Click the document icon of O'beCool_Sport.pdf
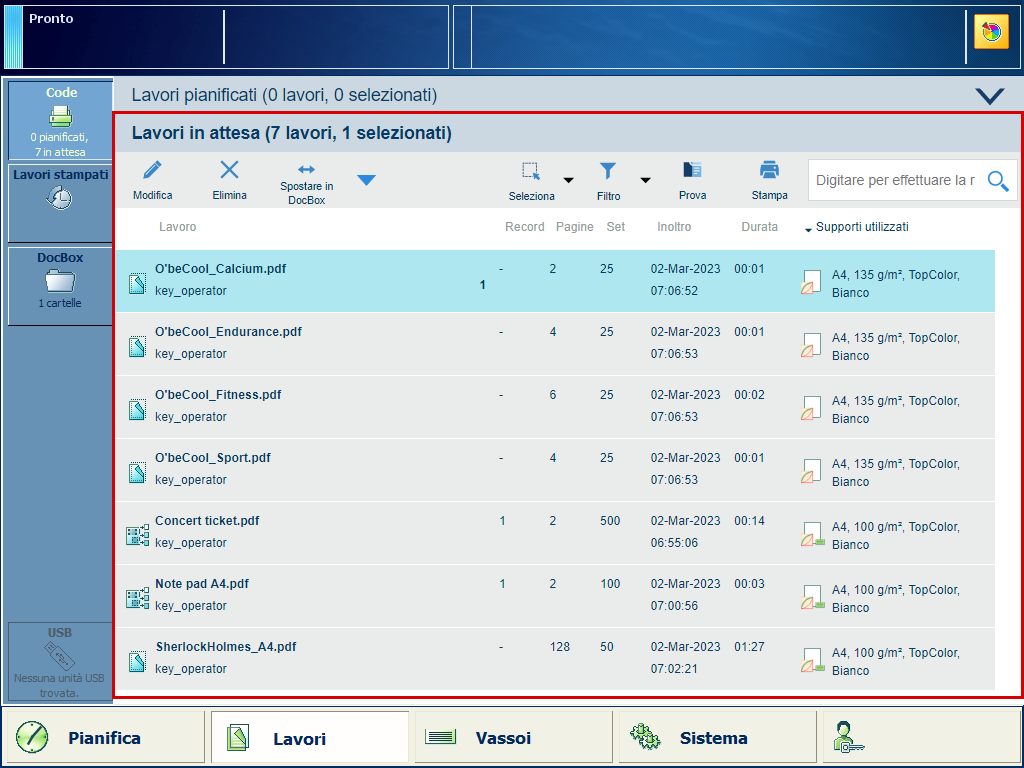This screenshot has height=768, width=1024. (137, 473)
